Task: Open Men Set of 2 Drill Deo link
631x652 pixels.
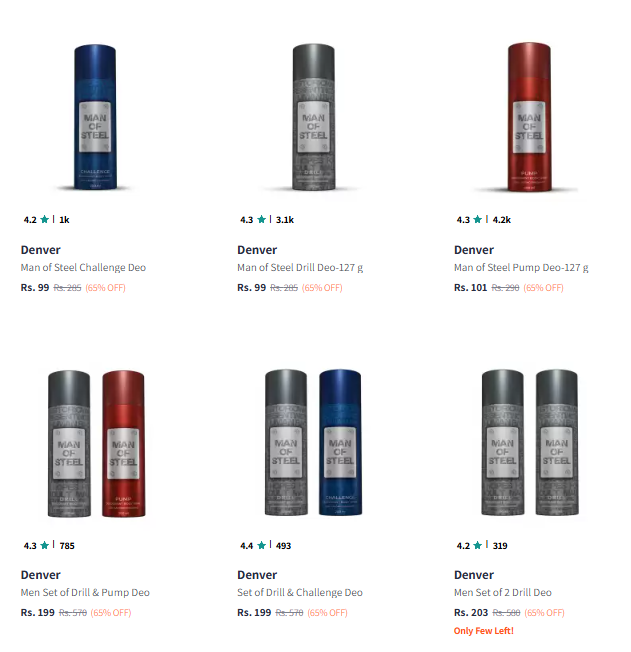Action: point(502,593)
